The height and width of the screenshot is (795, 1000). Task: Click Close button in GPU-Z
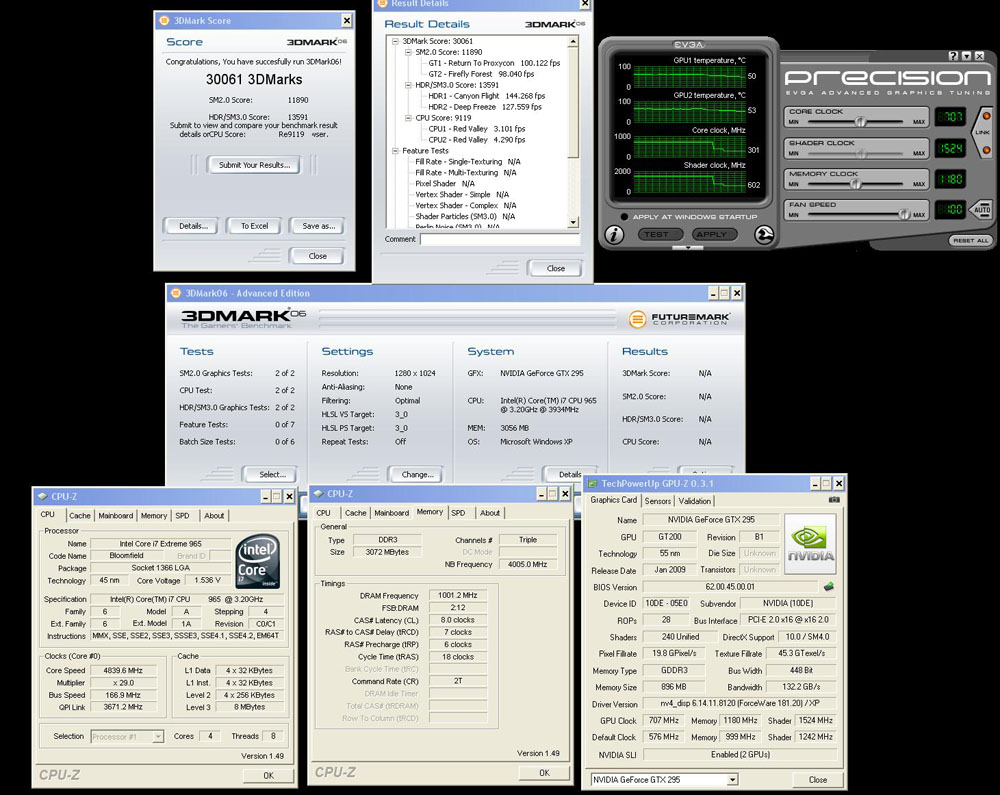[x=818, y=779]
